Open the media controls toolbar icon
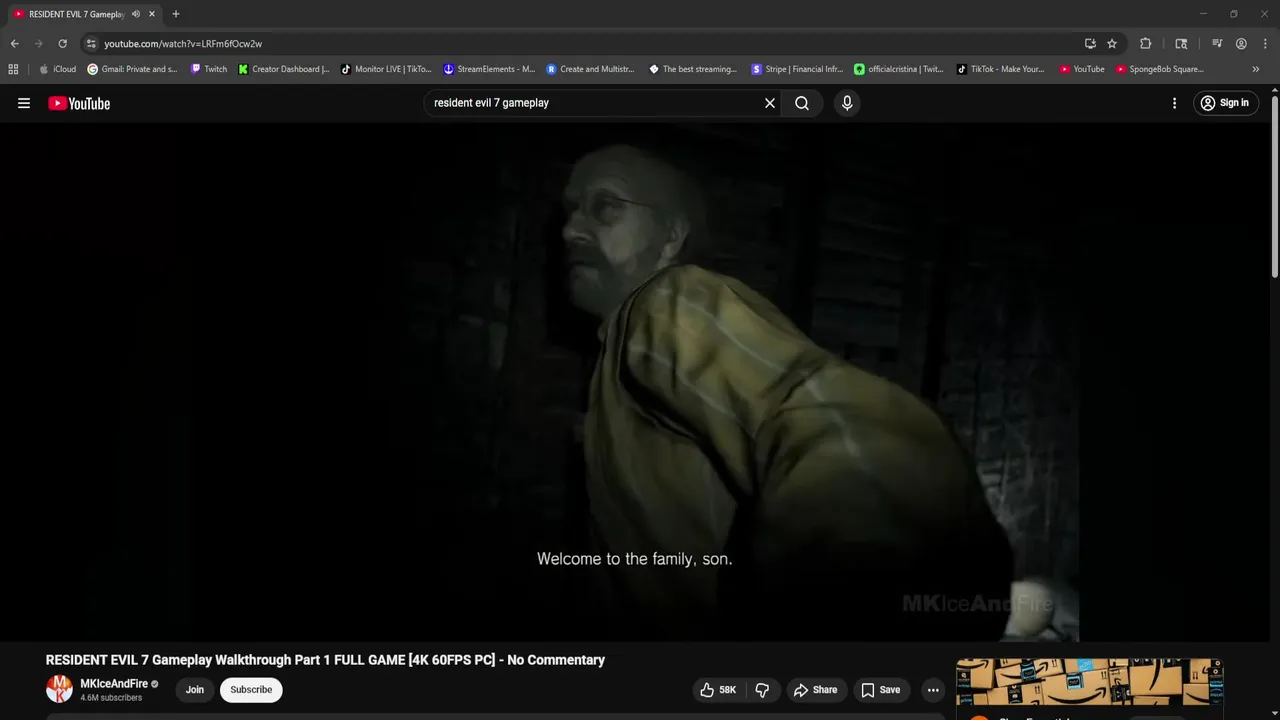 pos(1217,44)
